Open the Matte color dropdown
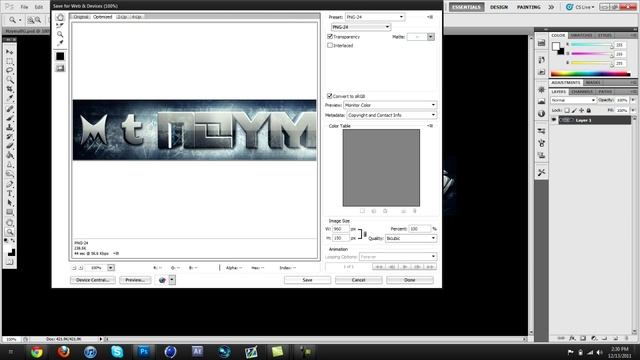The height and width of the screenshot is (360, 640). click(x=431, y=37)
